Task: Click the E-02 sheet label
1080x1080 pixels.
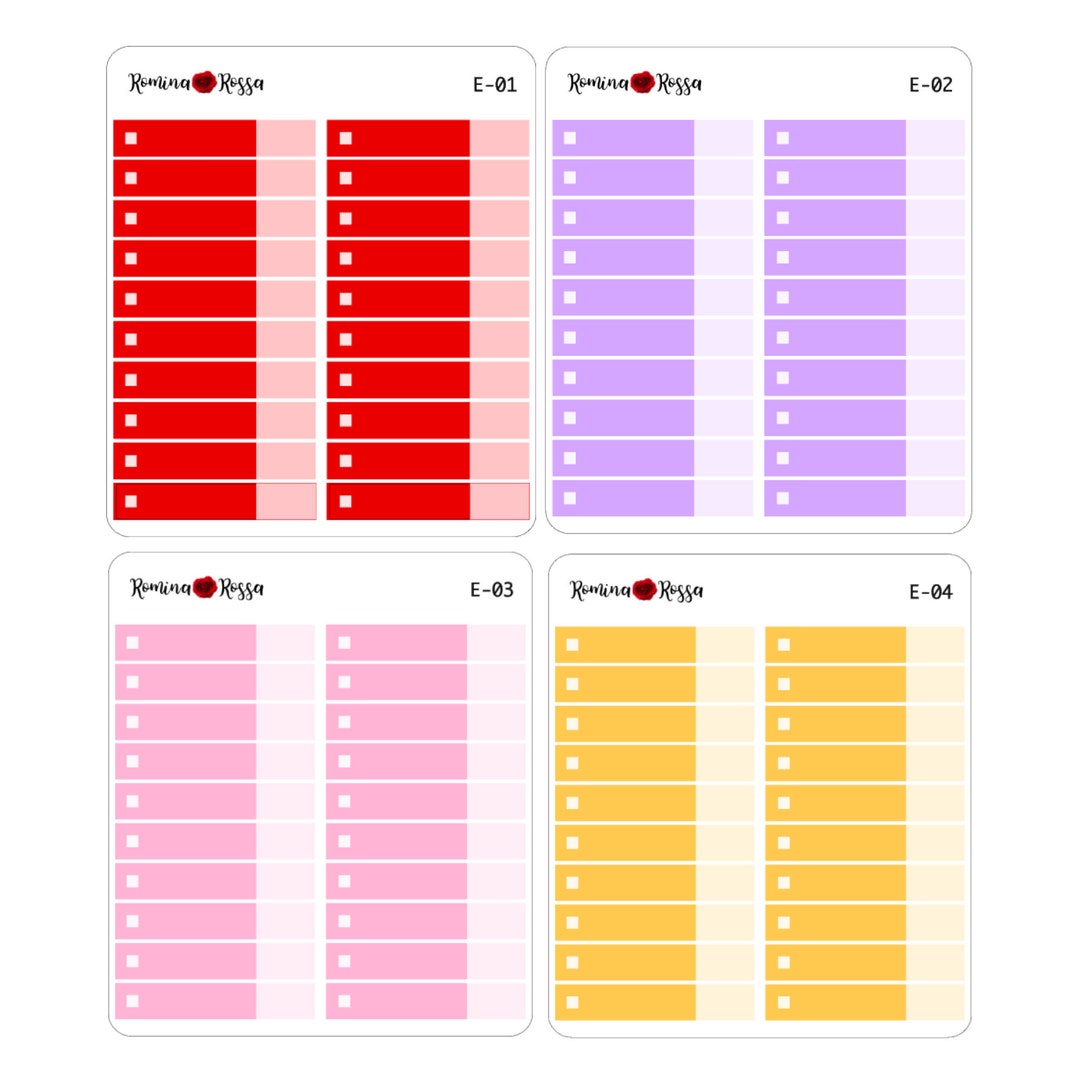Action: coord(931,85)
